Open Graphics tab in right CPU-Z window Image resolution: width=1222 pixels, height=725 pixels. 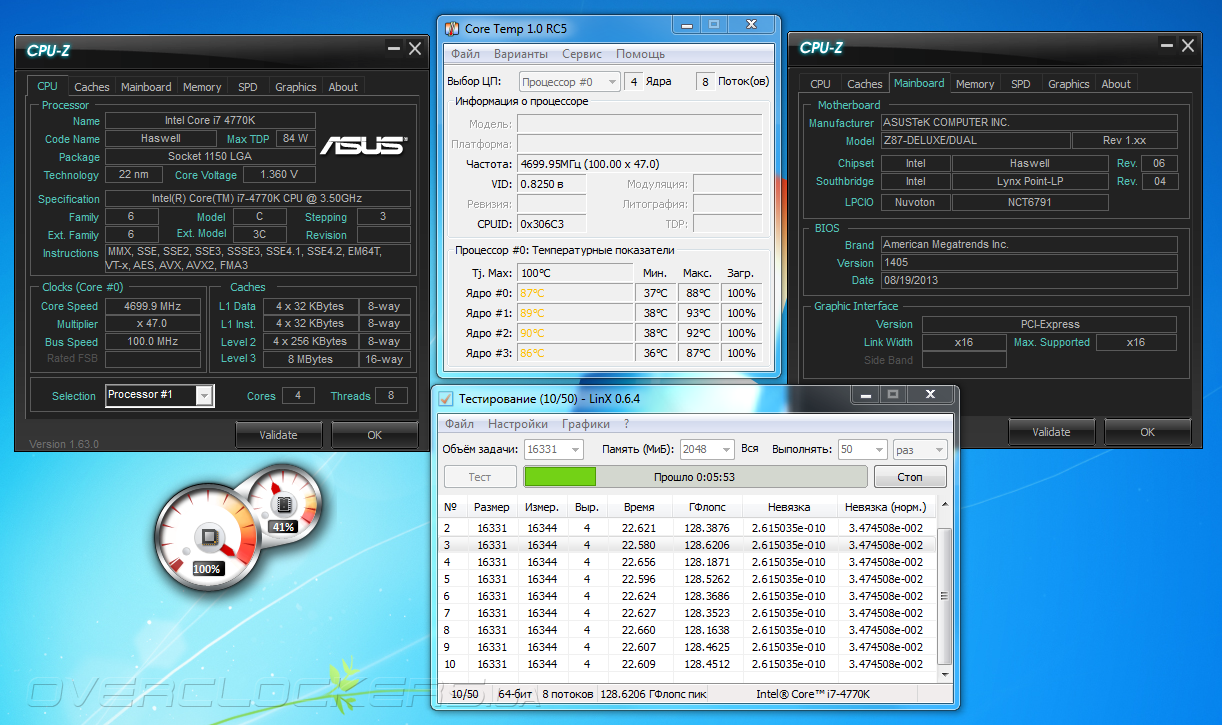pyautogui.click(x=1069, y=84)
